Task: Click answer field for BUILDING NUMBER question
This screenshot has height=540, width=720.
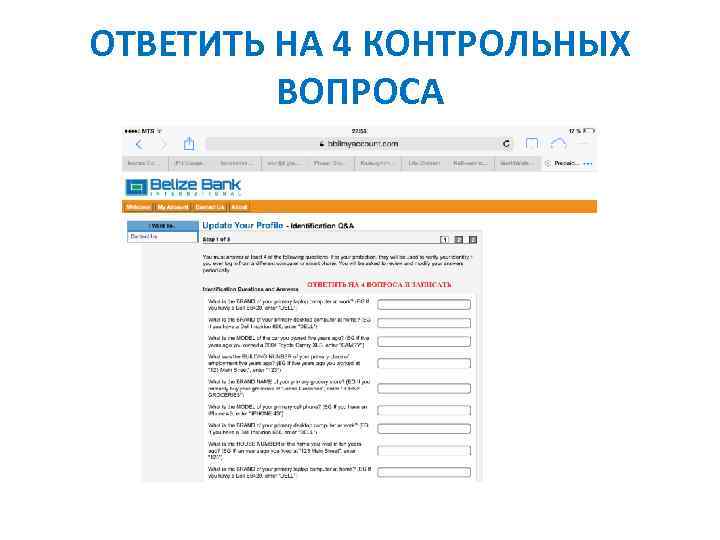Action: point(424,363)
